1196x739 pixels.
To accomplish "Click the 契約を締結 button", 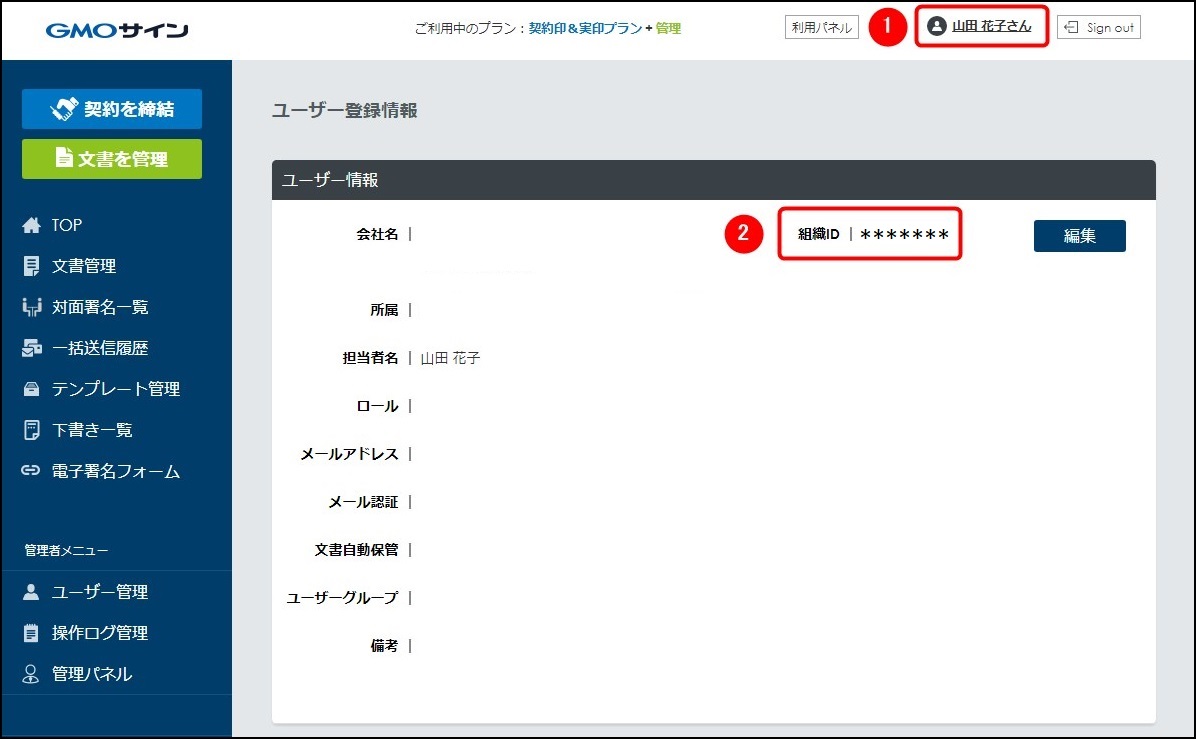I will point(112,109).
